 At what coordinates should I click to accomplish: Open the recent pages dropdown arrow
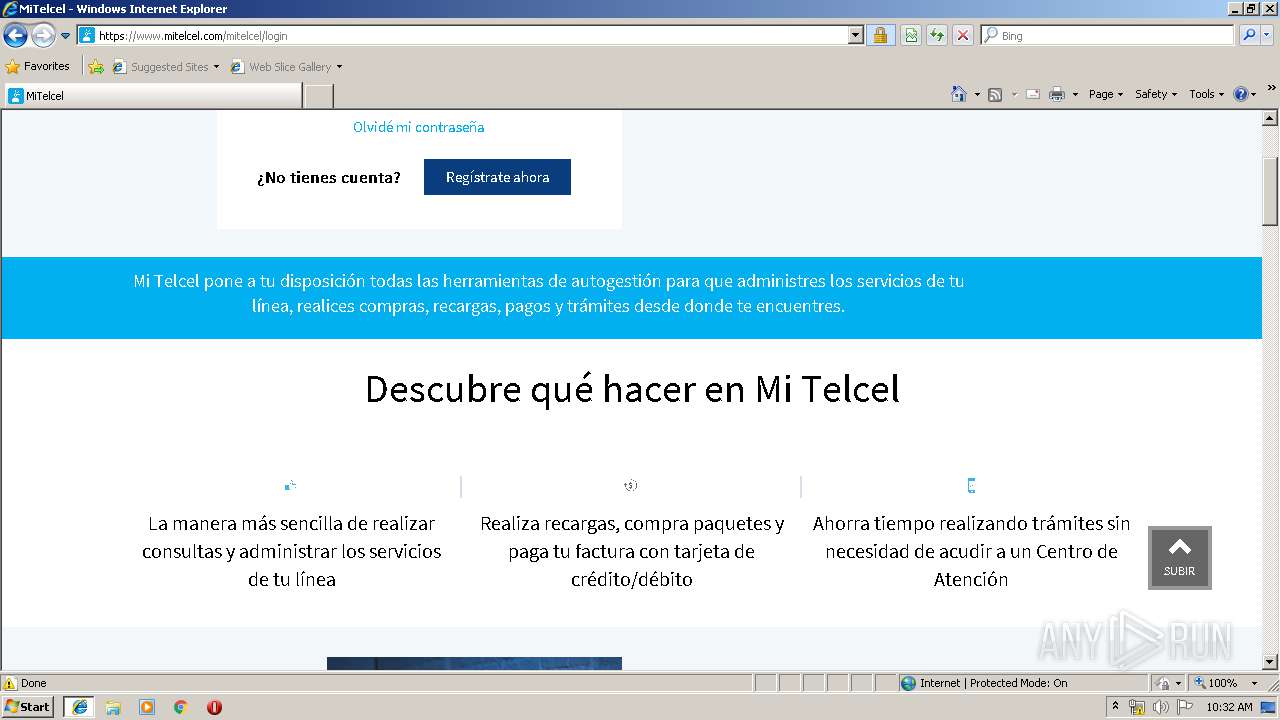point(66,36)
